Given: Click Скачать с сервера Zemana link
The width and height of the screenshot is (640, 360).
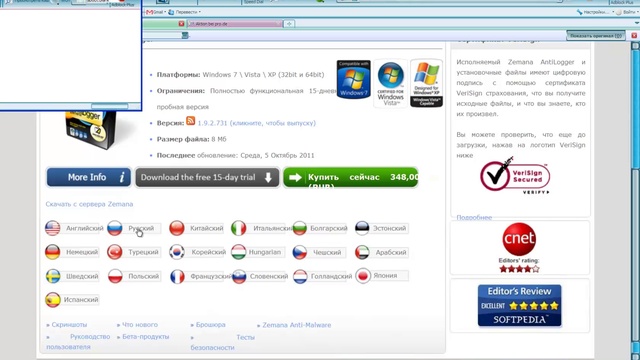Looking at the screenshot, I should click(89, 204).
